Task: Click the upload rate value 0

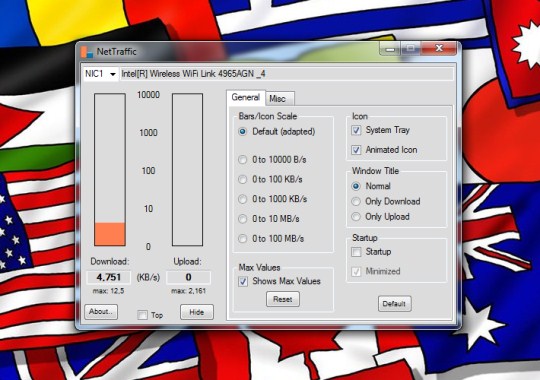Action: tap(188, 277)
